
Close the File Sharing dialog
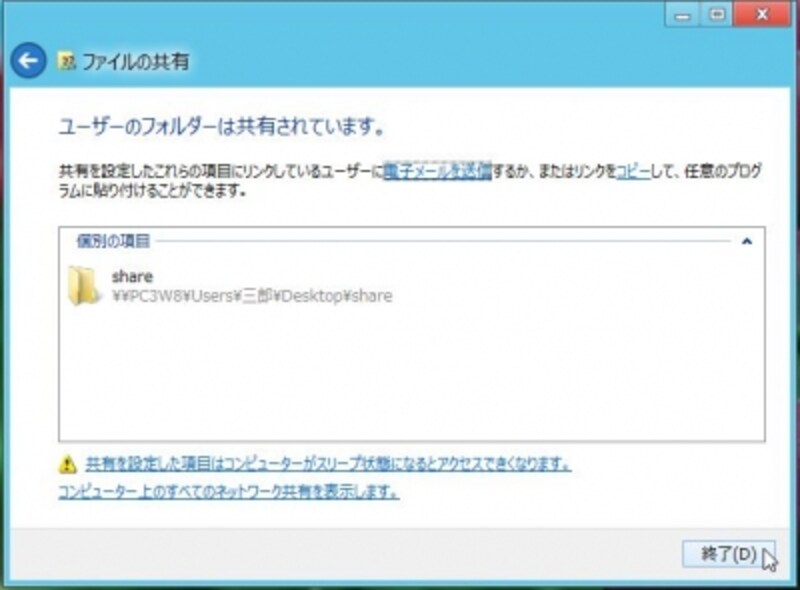tap(760, 12)
